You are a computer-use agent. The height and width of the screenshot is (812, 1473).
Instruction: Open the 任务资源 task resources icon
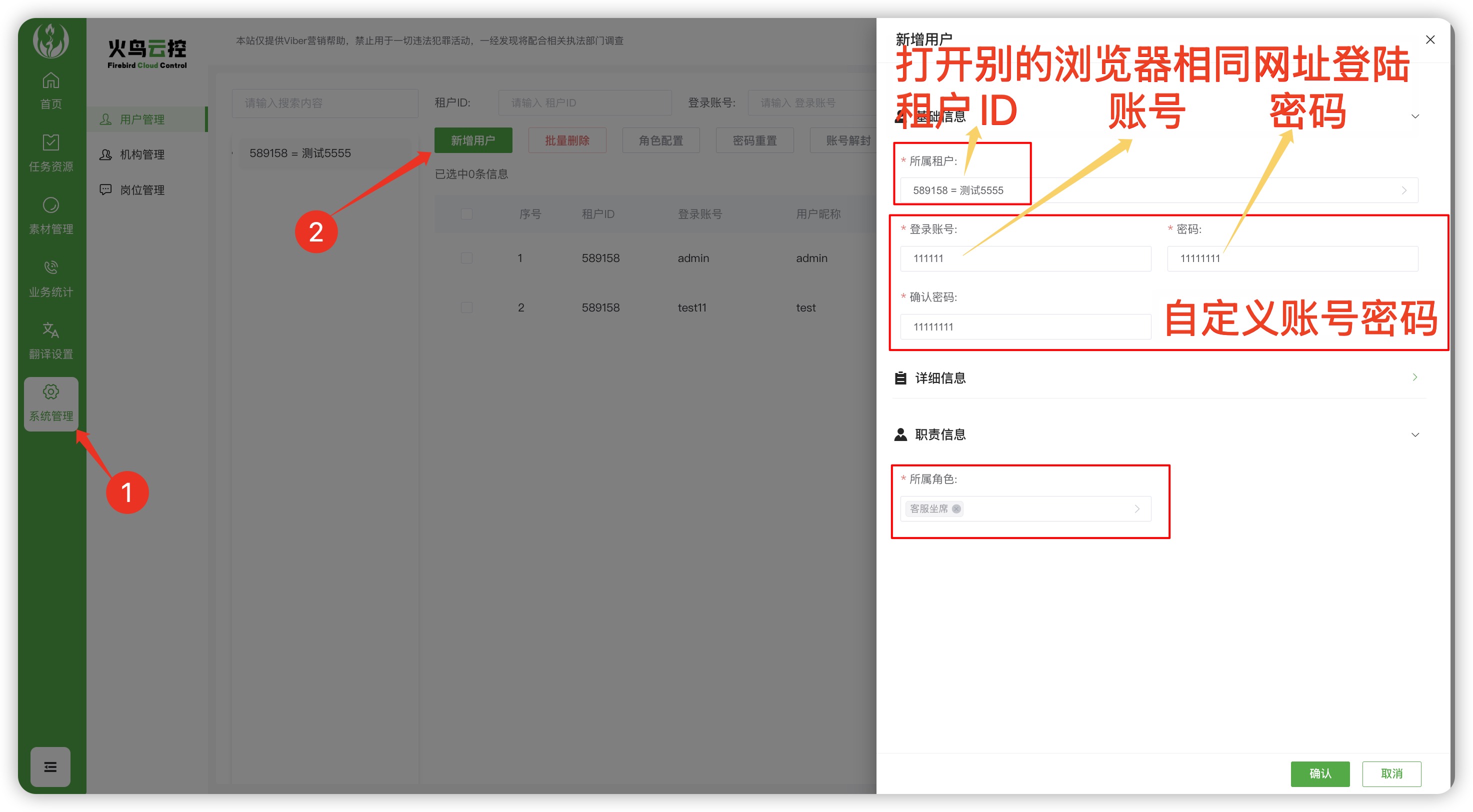[x=51, y=142]
